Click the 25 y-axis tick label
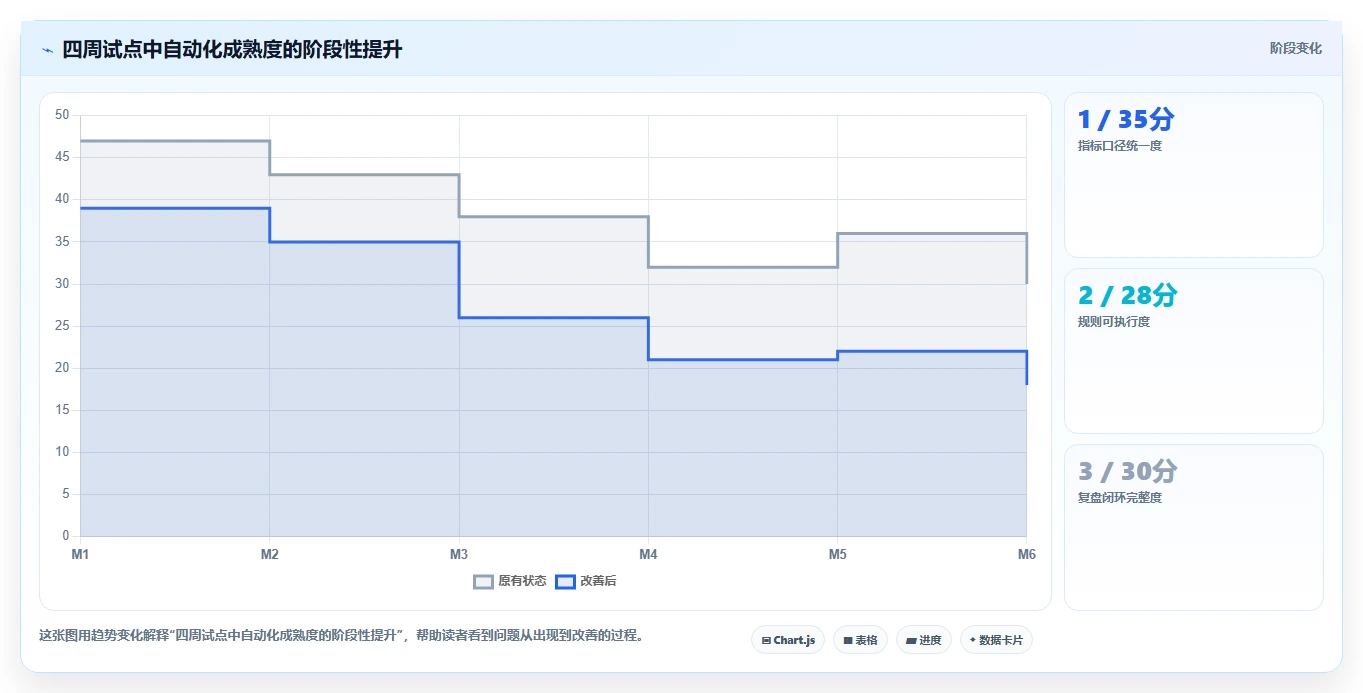1363x693 pixels. (x=62, y=326)
